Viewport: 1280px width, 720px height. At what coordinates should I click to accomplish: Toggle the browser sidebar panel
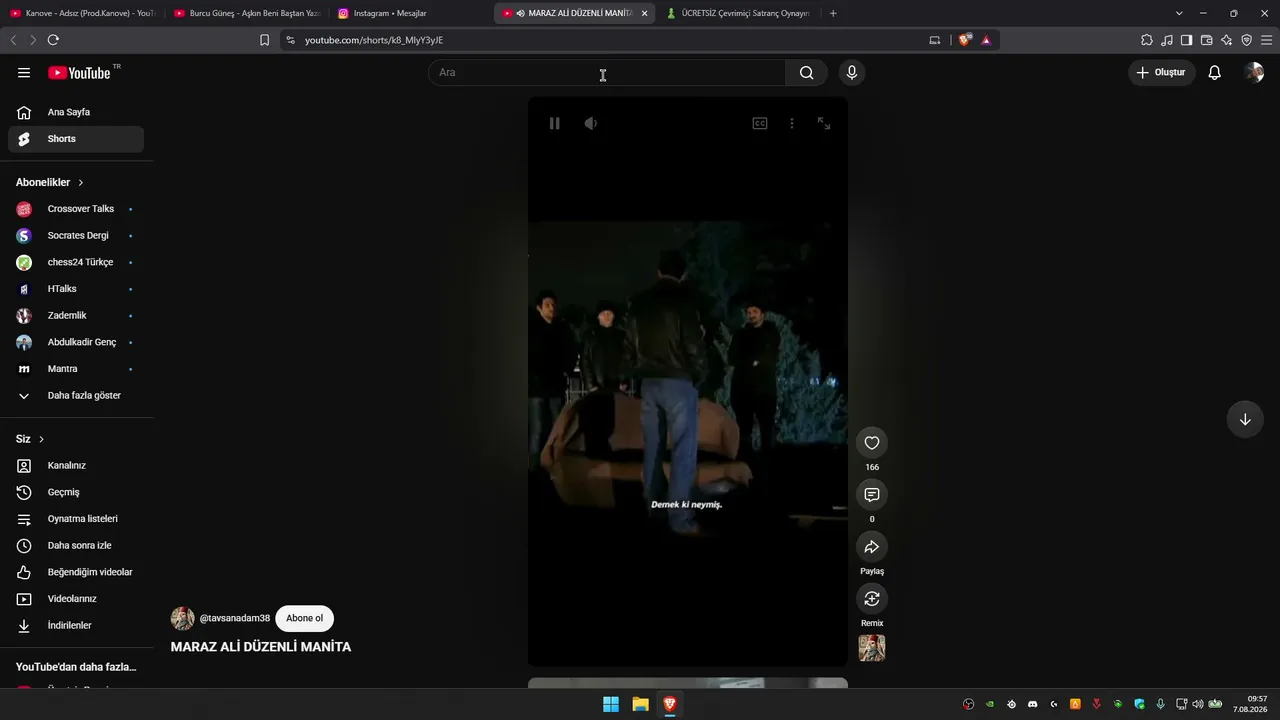pyautogui.click(x=1186, y=40)
